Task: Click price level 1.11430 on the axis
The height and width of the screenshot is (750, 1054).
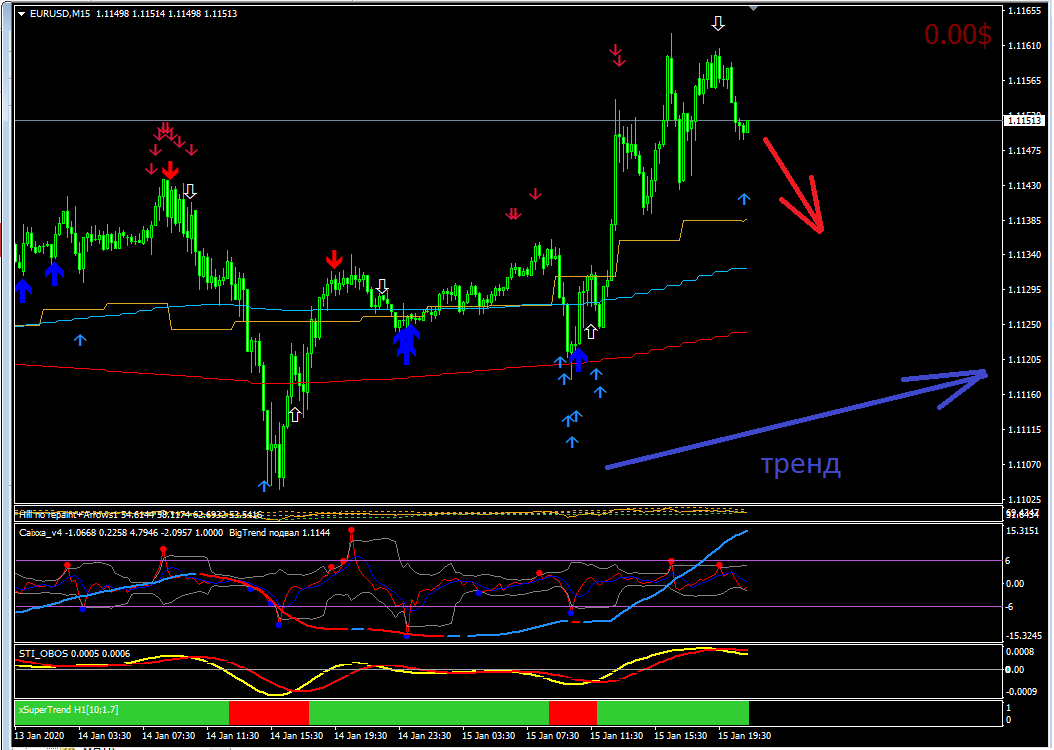Action: (x=1024, y=185)
